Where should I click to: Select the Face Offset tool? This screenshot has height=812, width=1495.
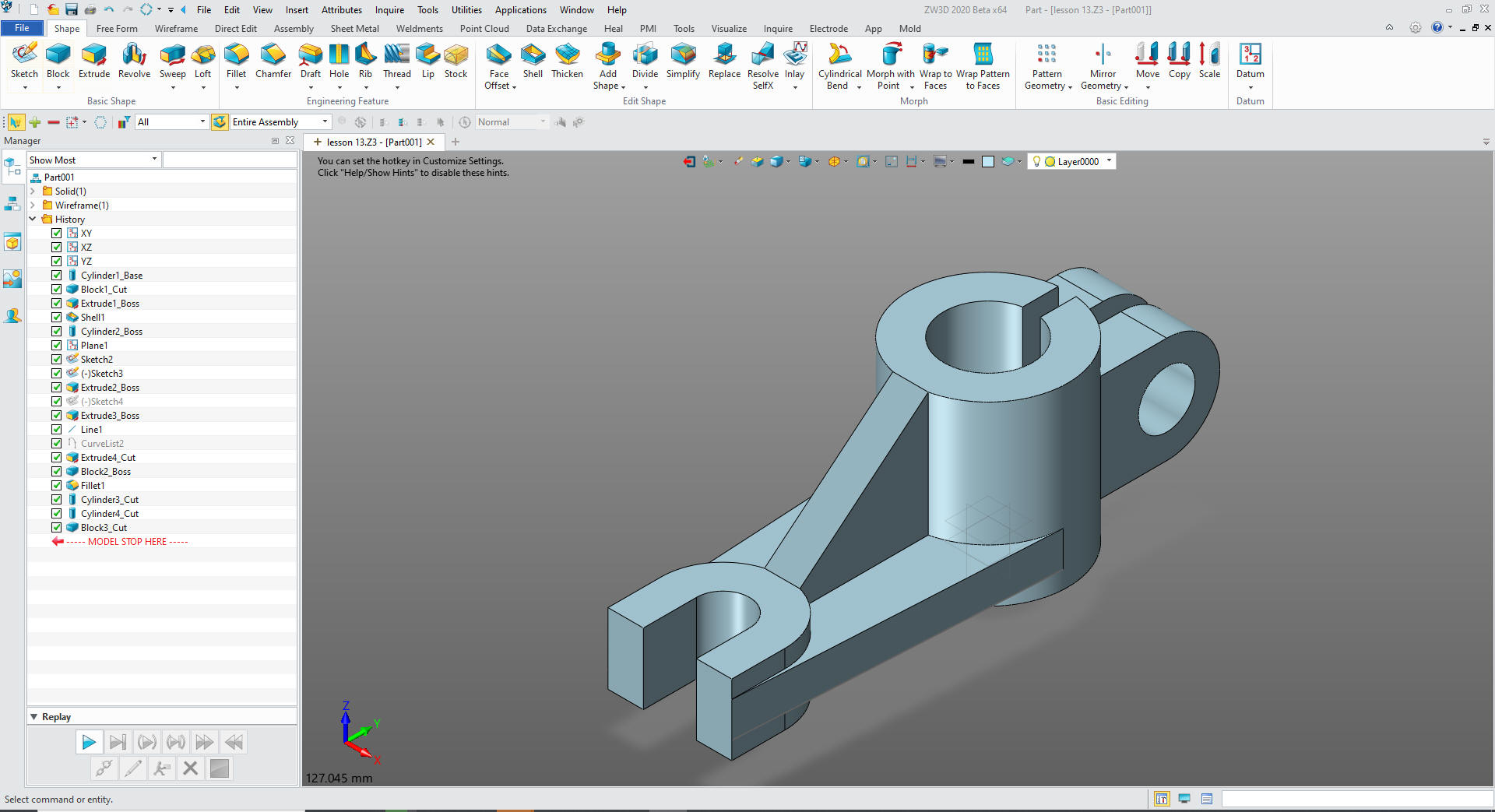pos(499,65)
